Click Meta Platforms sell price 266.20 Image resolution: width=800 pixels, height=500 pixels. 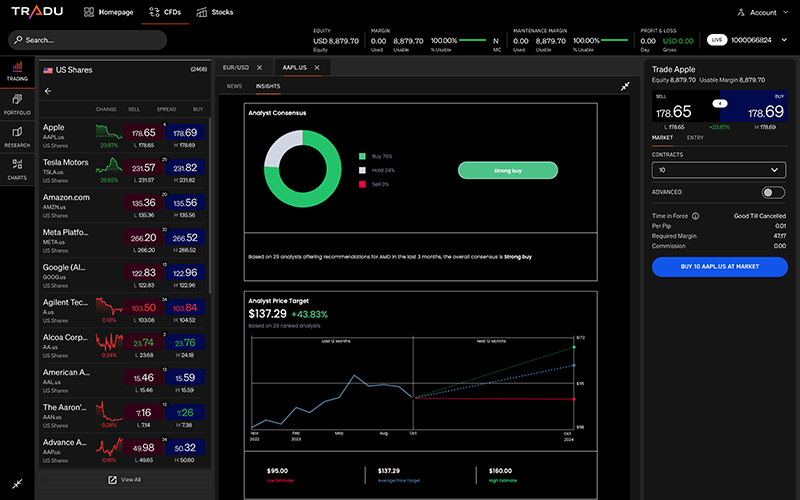pyautogui.click(x=144, y=238)
